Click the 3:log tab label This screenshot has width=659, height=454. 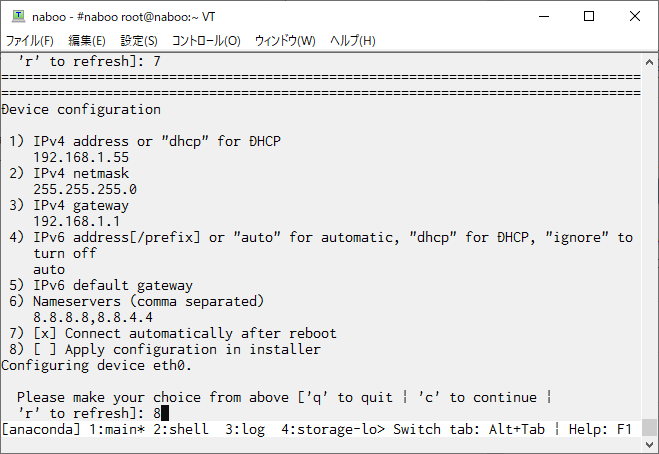[x=245, y=429]
